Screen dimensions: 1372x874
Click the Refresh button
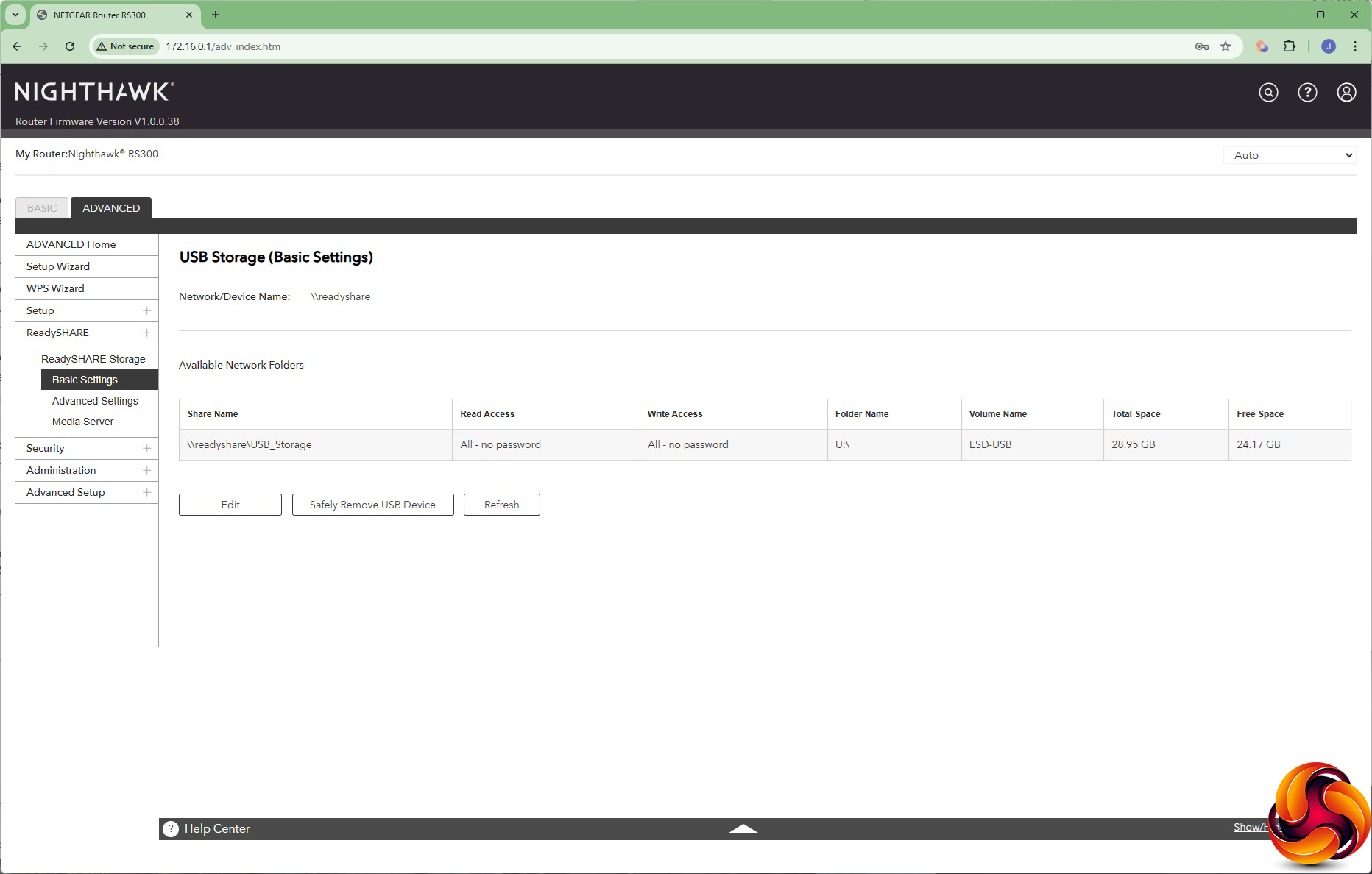click(x=502, y=505)
